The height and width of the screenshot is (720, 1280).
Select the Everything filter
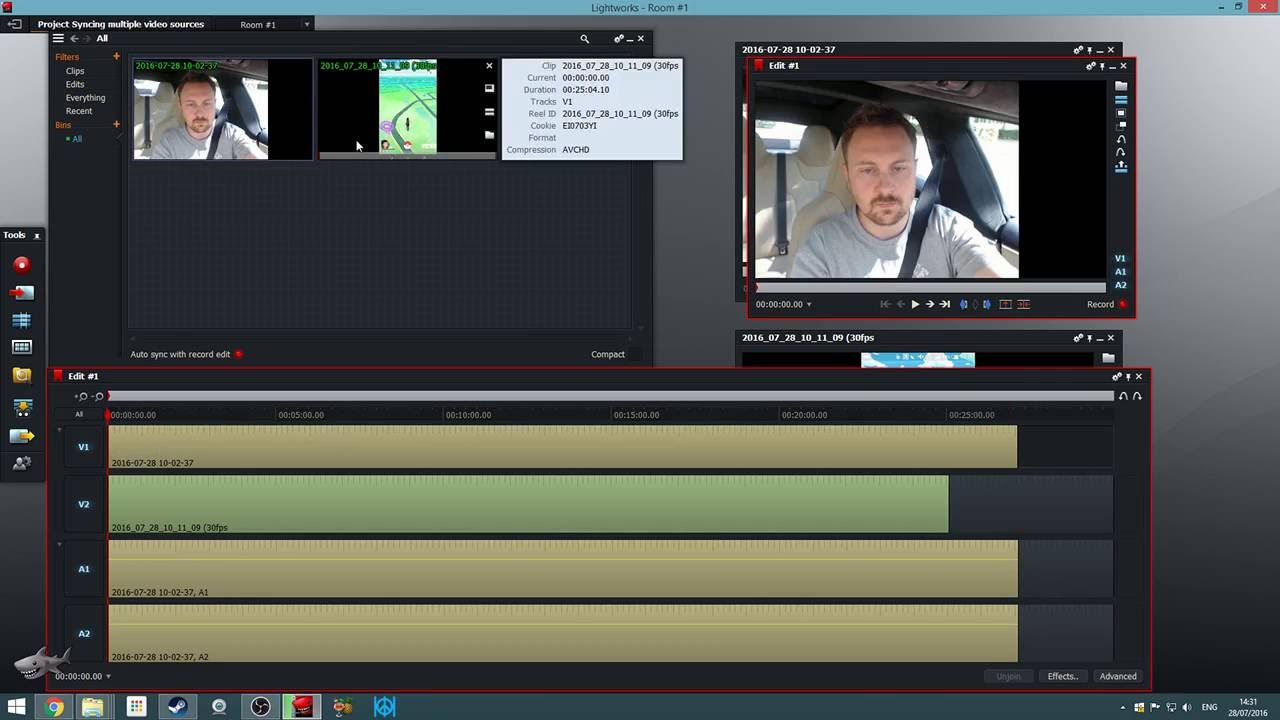(x=85, y=98)
